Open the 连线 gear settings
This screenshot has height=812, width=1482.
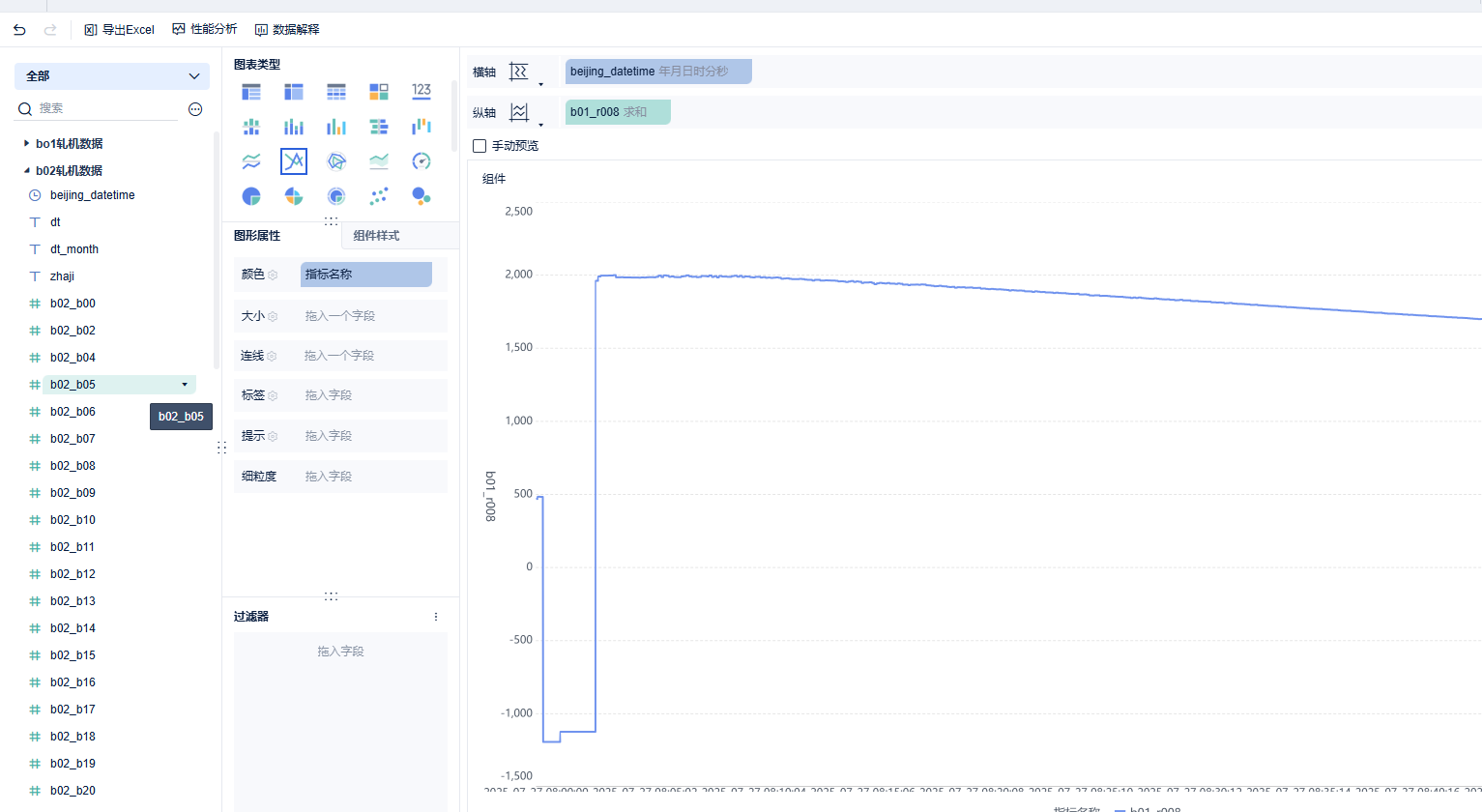click(x=272, y=357)
